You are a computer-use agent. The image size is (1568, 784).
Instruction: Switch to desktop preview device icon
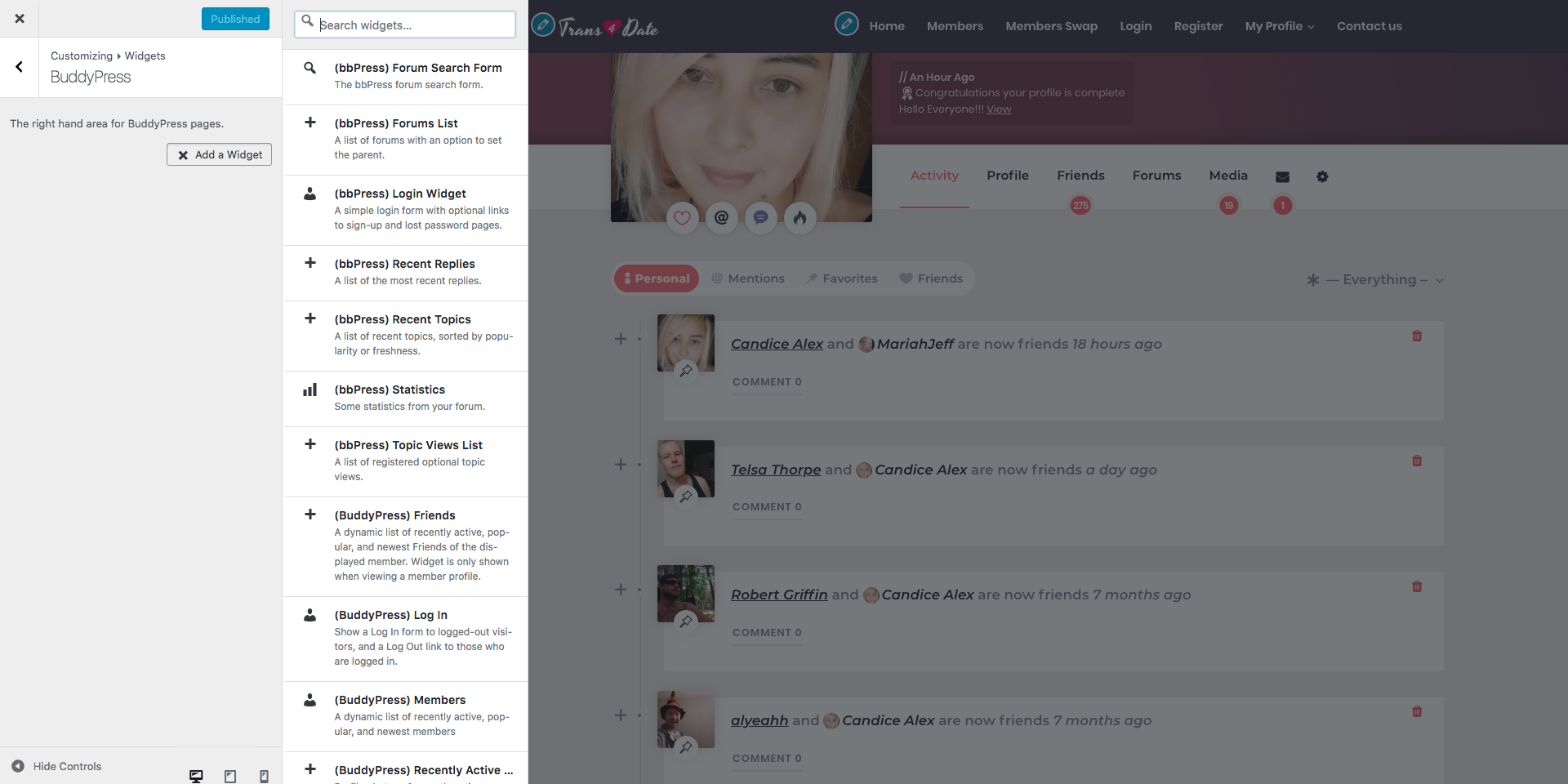pyautogui.click(x=196, y=776)
